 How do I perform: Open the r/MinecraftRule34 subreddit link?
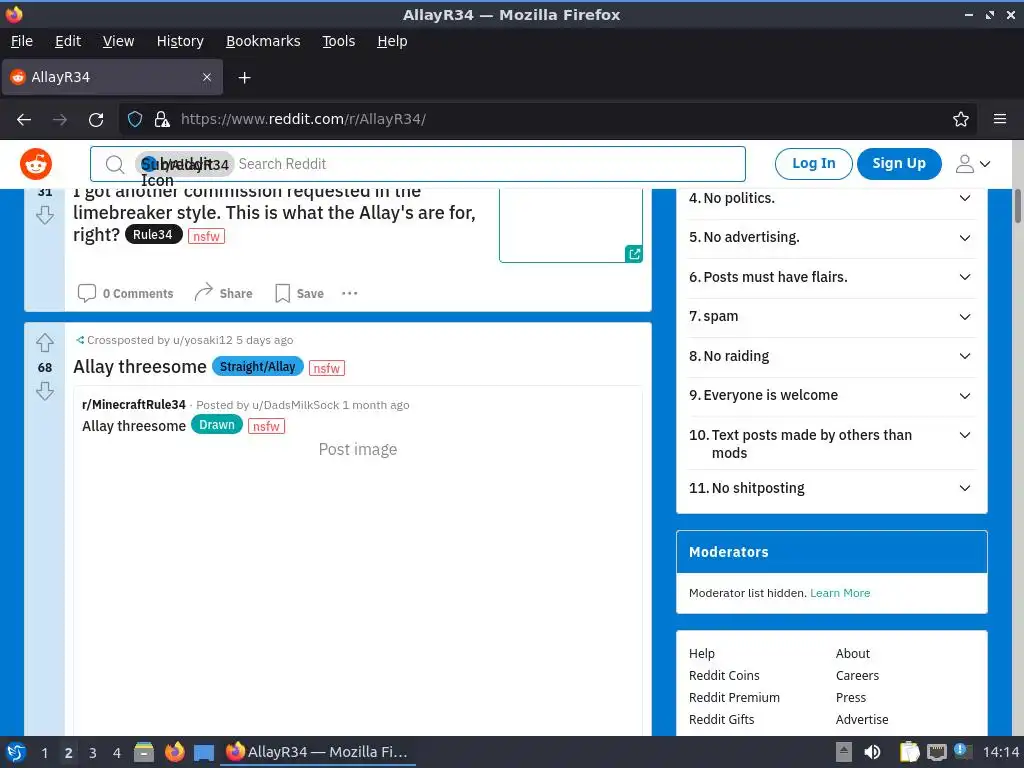[134, 405]
